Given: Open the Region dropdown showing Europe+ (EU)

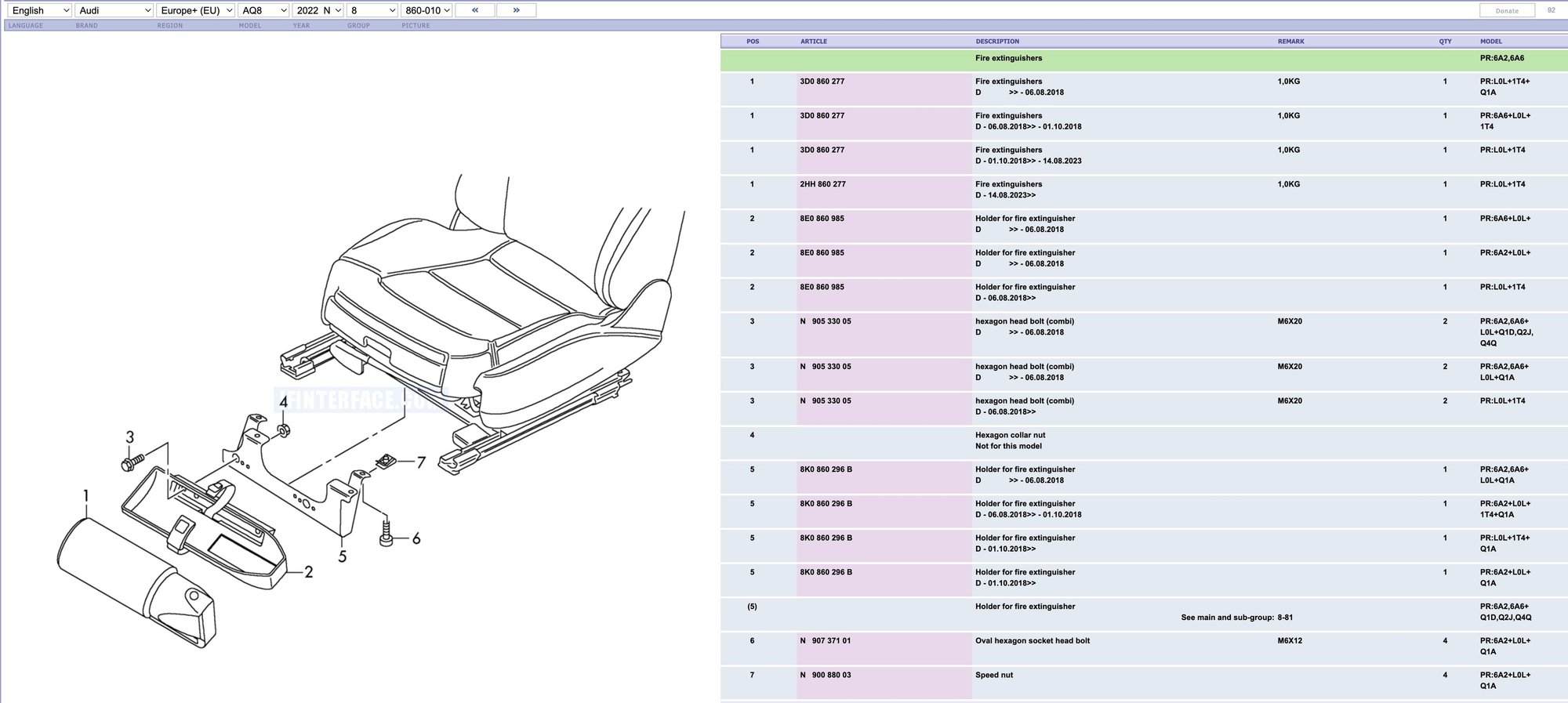Looking at the screenshot, I should point(196,10).
